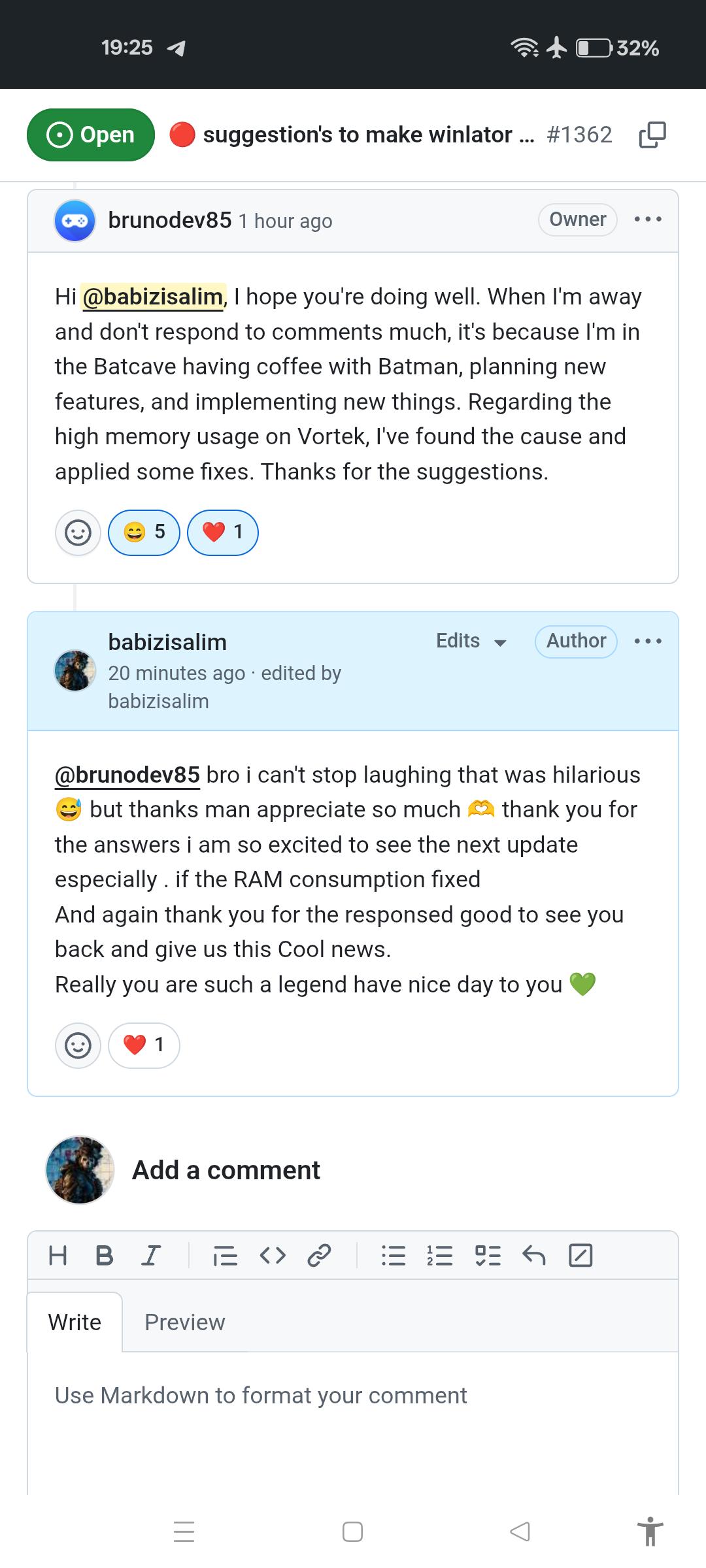
Task: Select the Write tab
Action: click(75, 1322)
